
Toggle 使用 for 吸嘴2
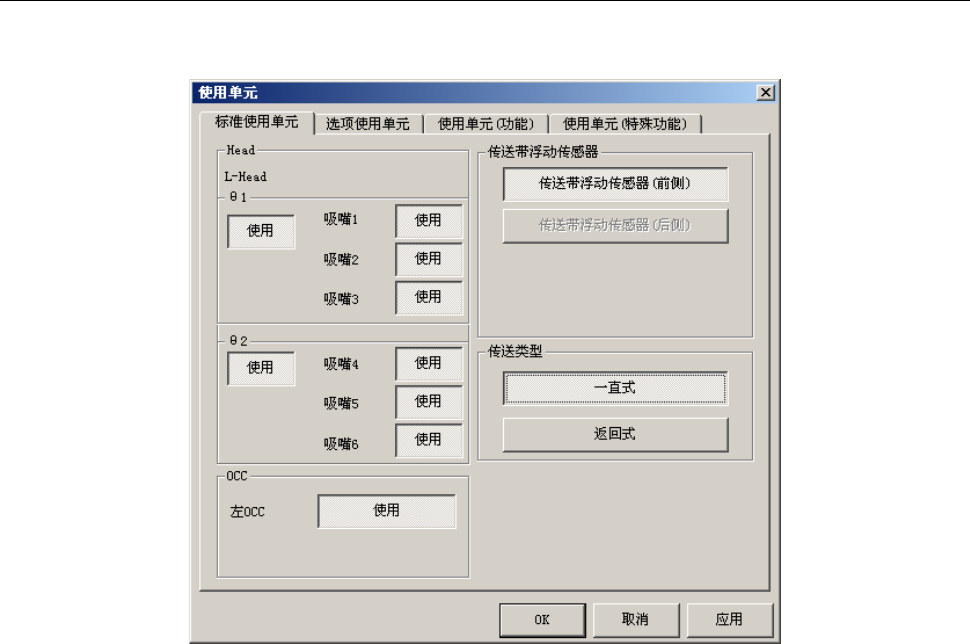pyautogui.click(x=429, y=259)
